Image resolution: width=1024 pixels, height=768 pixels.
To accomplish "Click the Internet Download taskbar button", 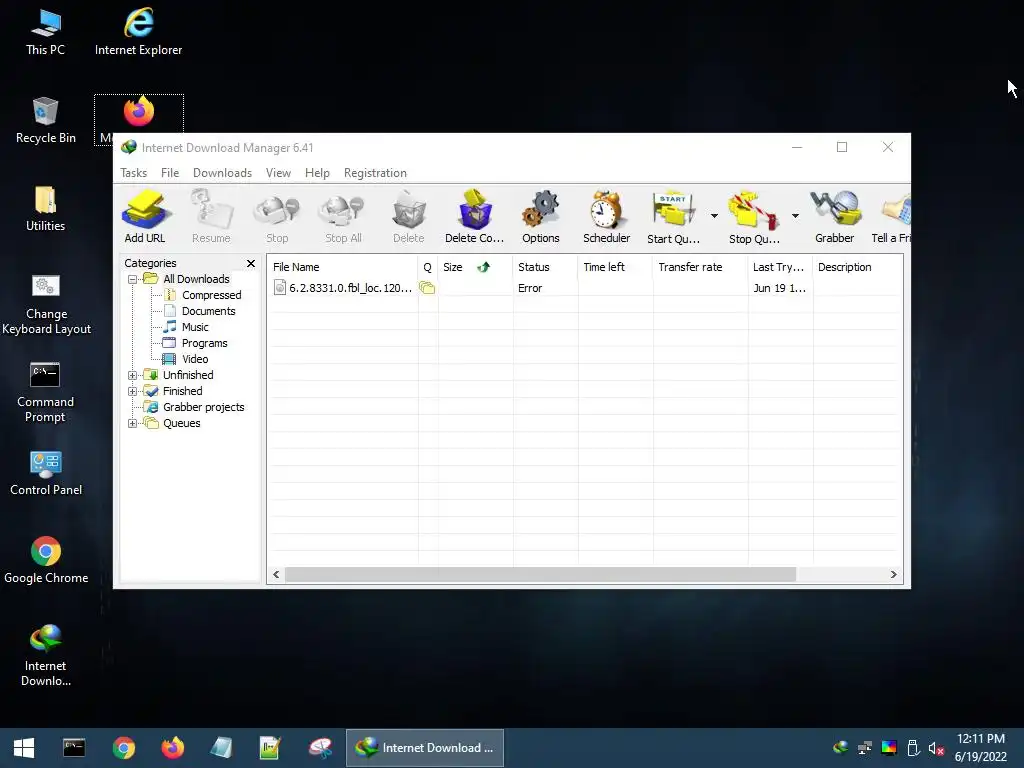I will coord(425,748).
